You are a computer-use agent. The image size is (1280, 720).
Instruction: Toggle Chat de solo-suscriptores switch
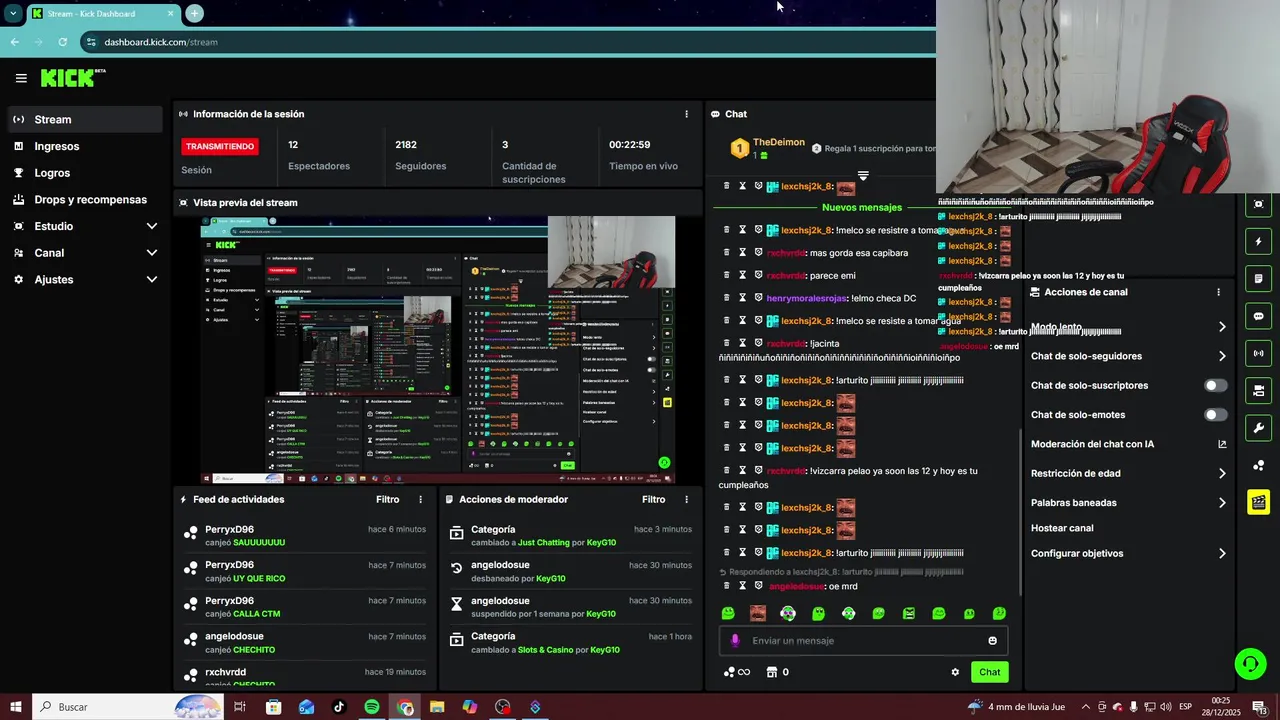[1215, 385]
